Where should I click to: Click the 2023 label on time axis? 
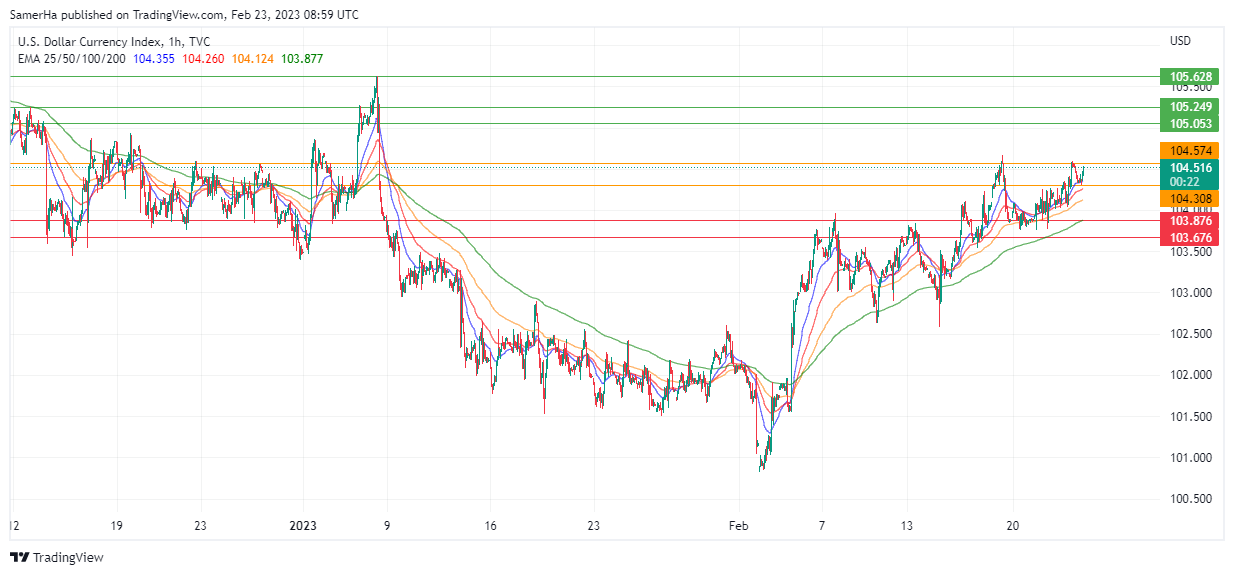(x=302, y=525)
